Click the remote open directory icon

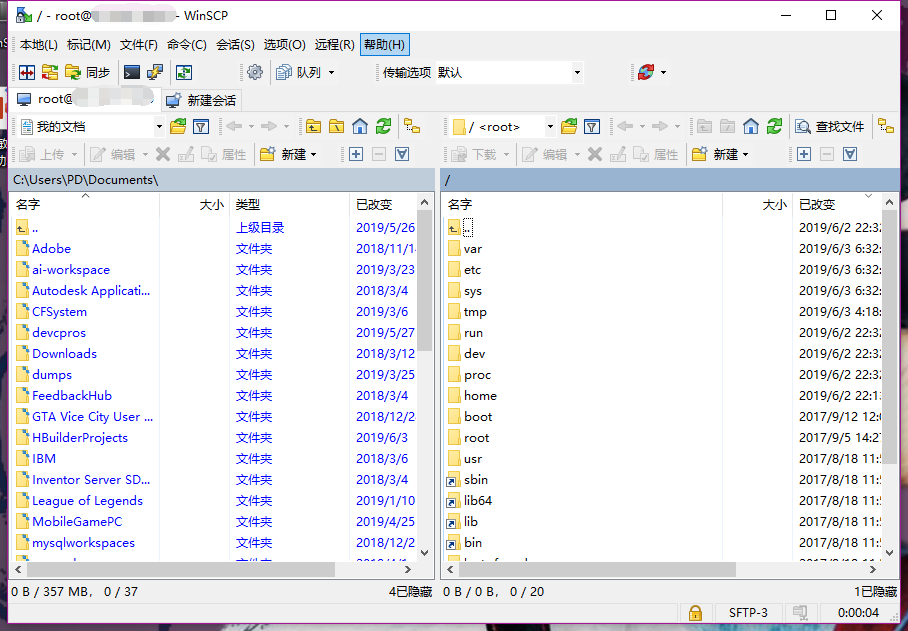[569, 126]
